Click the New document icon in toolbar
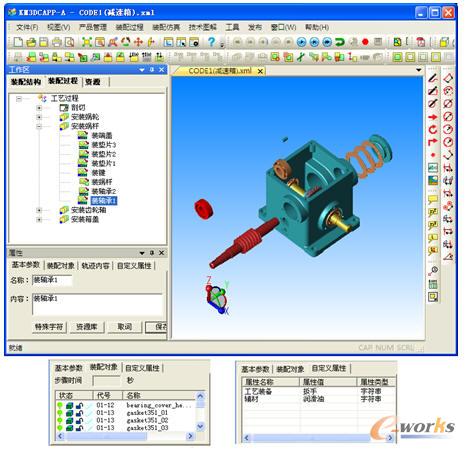Image resolution: width=465 pixels, height=450 pixels. pos(18,42)
